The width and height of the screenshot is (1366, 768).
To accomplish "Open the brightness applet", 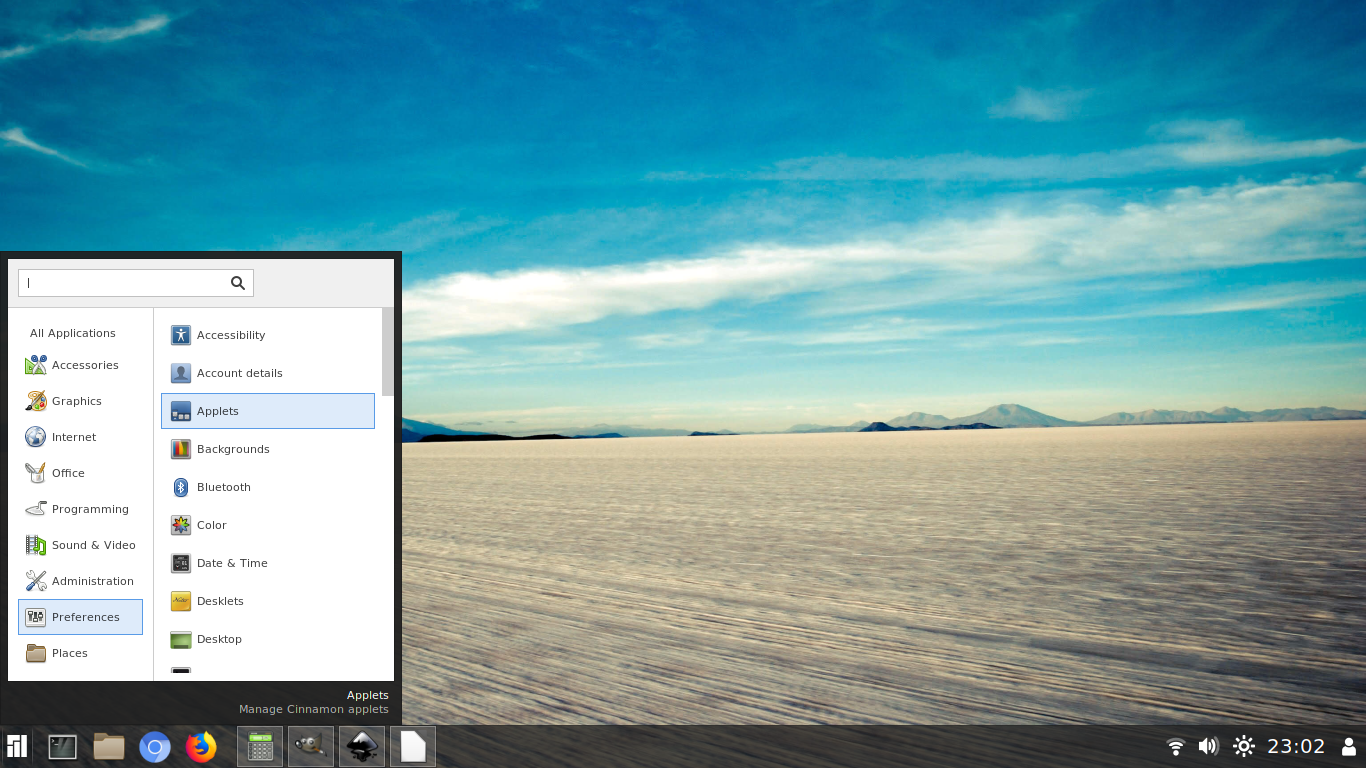I will pyautogui.click(x=1244, y=746).
